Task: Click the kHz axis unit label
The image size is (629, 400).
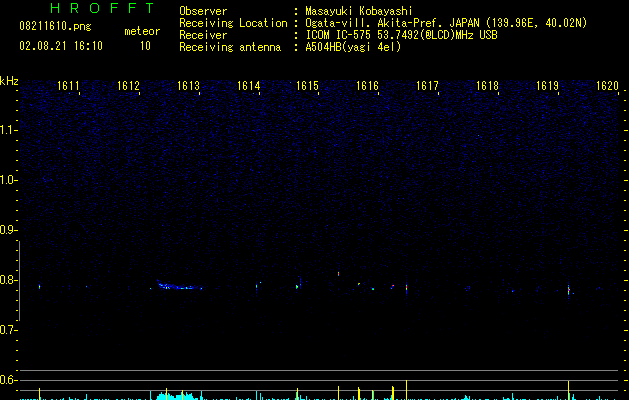Action: tap(9, 81)
